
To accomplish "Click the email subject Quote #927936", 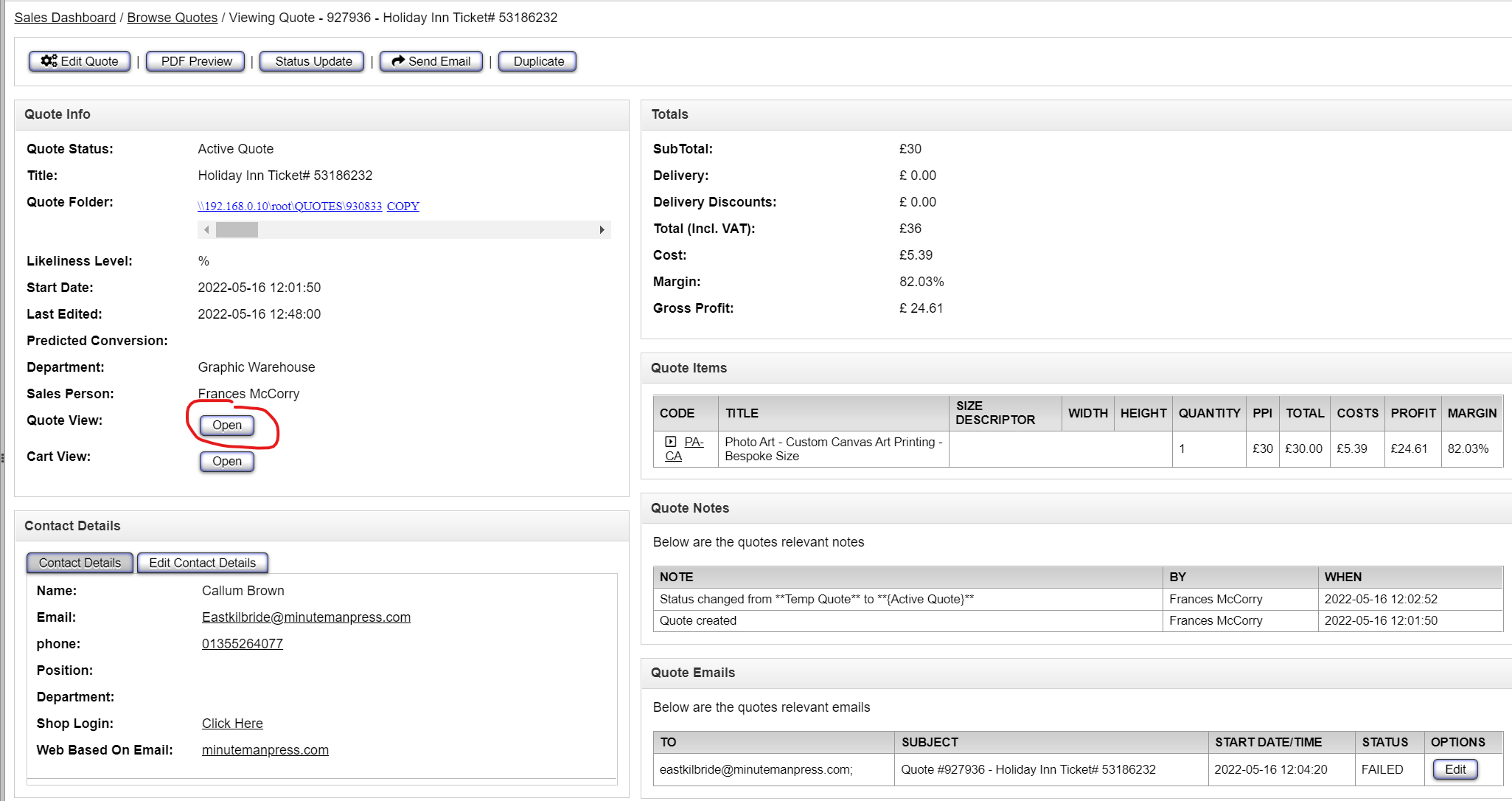I will tap(1028, 769).
